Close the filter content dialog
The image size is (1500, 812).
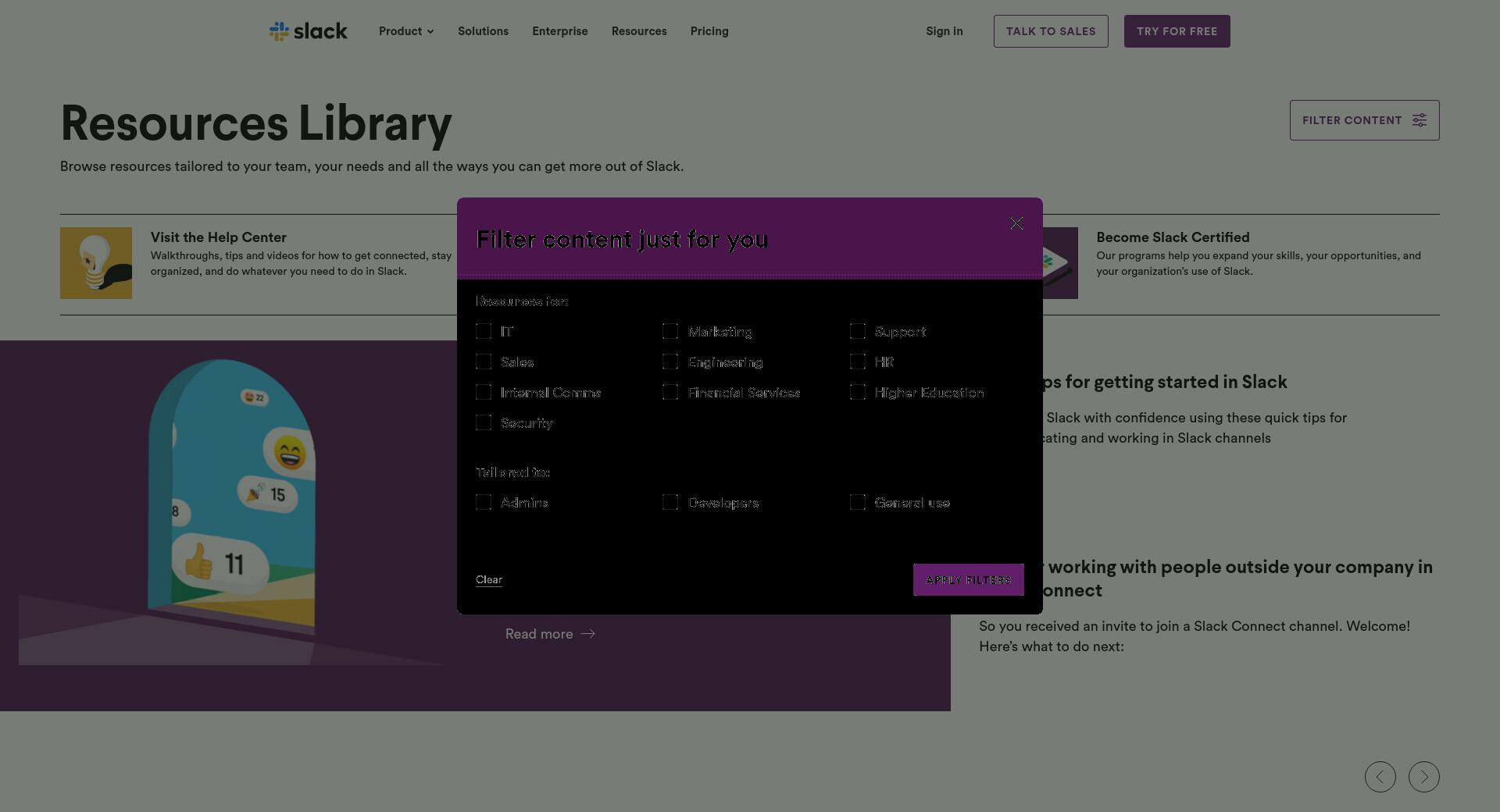point(1016,223)
